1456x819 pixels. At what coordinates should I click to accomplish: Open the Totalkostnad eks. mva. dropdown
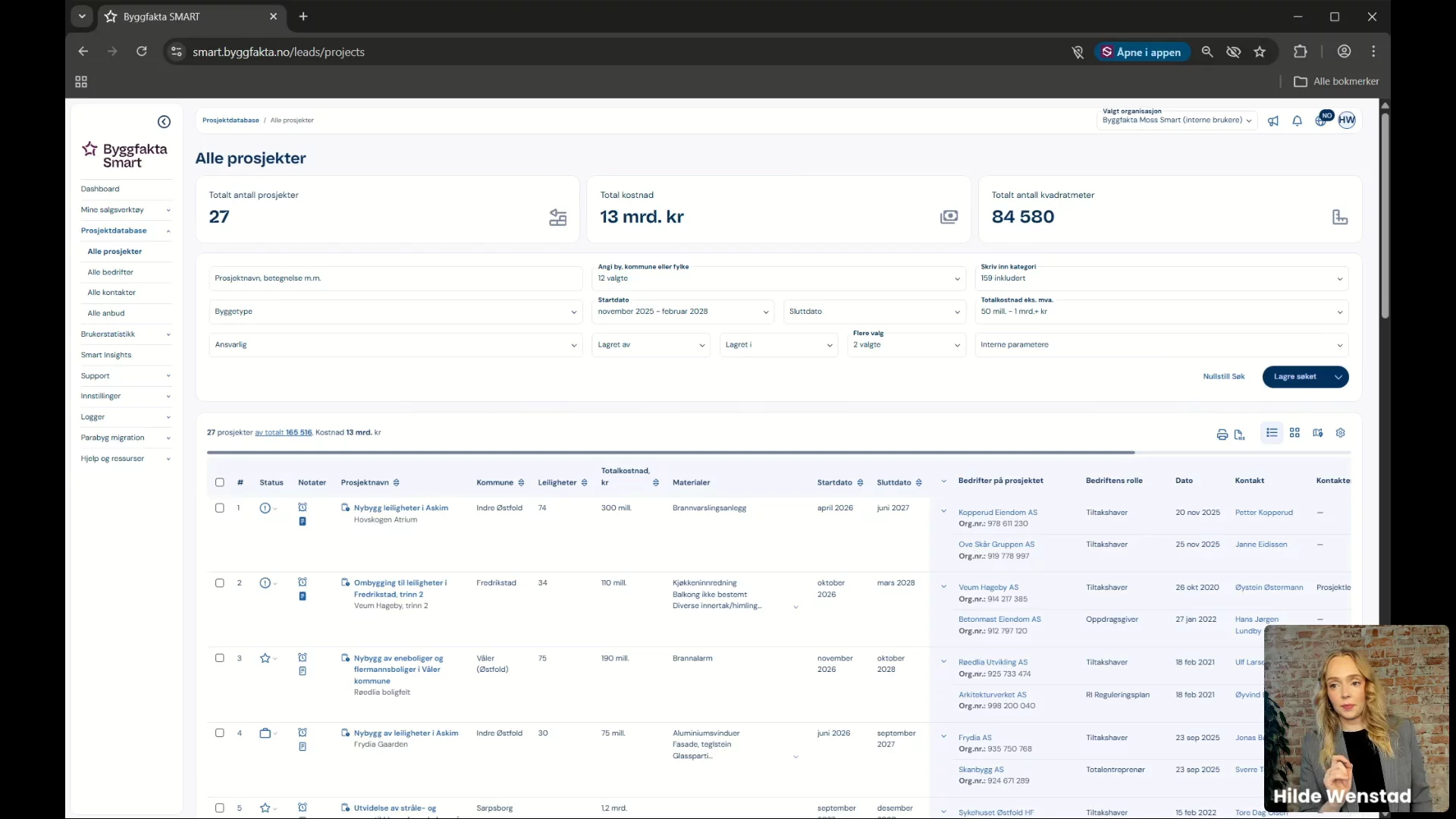point(1160,312)
